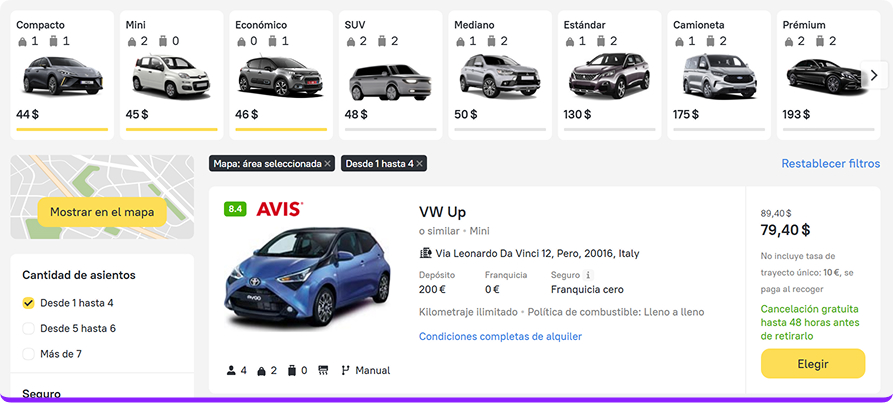Click 'Restablecer filtros' link
Viewport: 893px width, 403px height.
830,163
